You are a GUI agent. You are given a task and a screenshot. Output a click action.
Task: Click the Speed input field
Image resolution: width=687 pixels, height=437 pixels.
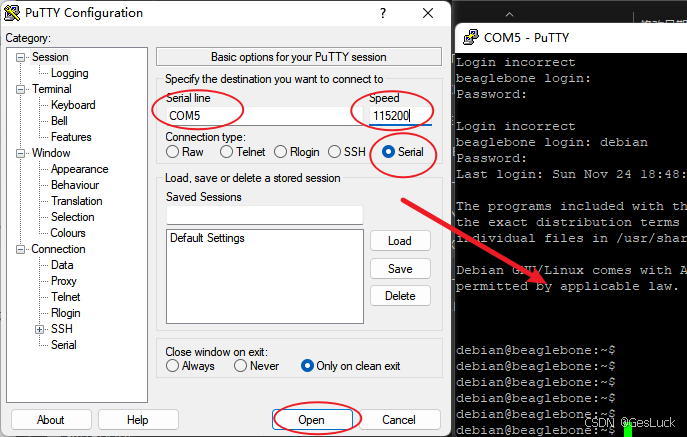point(400,116)
